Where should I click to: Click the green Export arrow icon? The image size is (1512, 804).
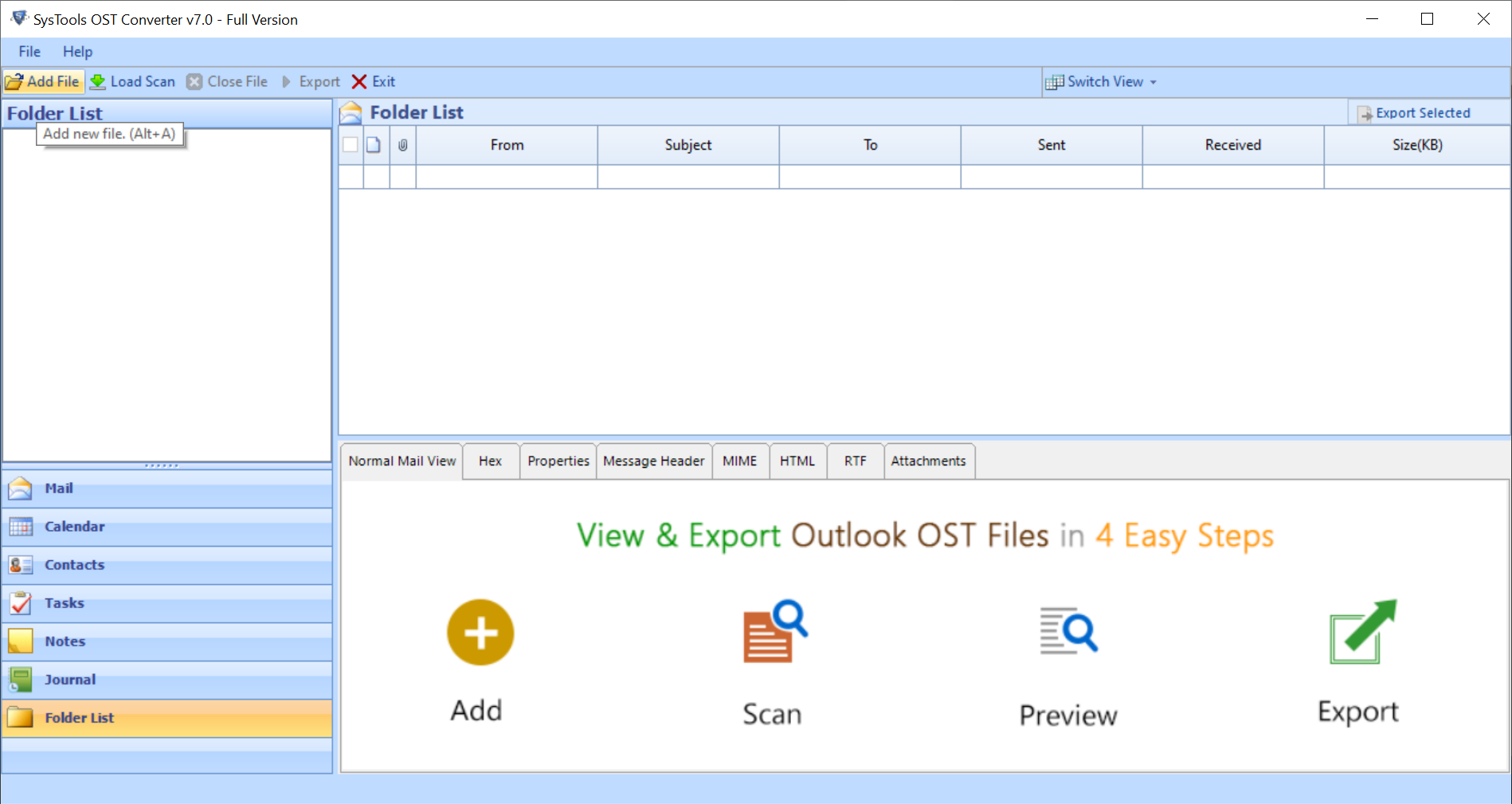[x=1361, y=633]
